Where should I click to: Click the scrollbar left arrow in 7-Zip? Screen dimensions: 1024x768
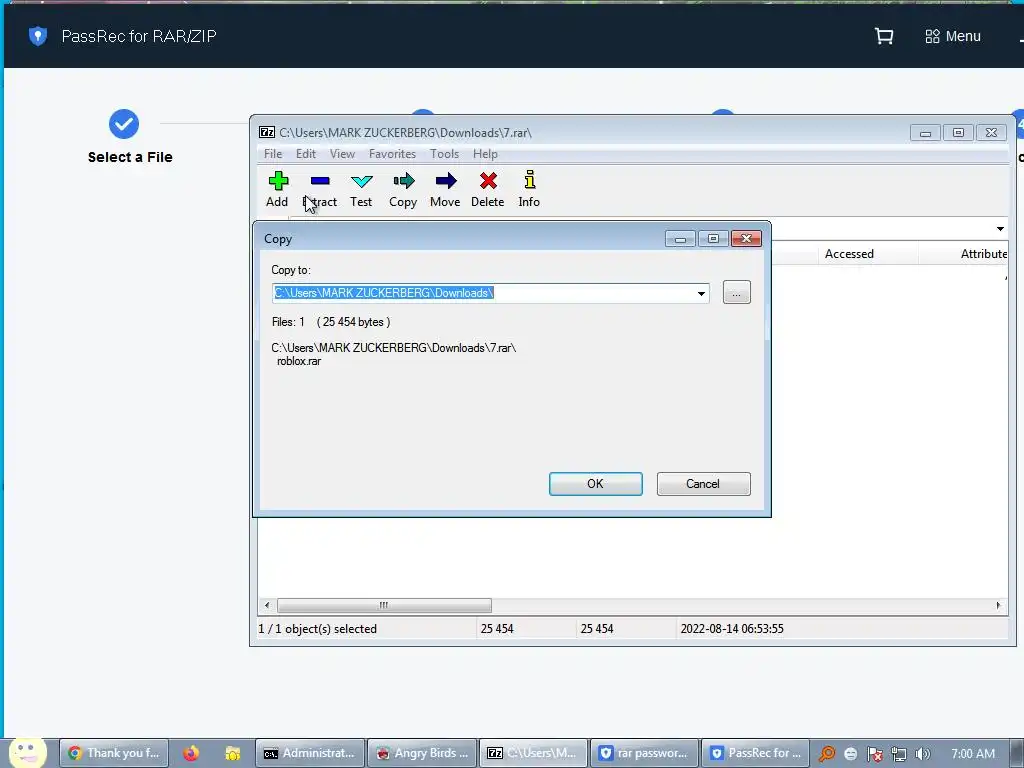(x=266, y=605)
